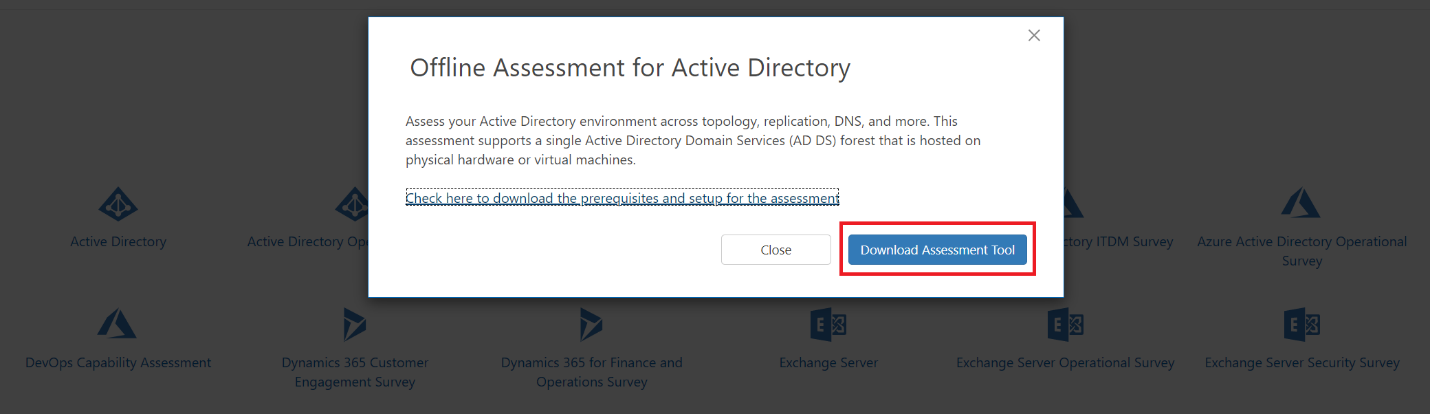The height and width of the screenshot is (414, 1430).
Task: Click the "Azure Active Directory Operational Survey" label
Action: click(1302, 251)
